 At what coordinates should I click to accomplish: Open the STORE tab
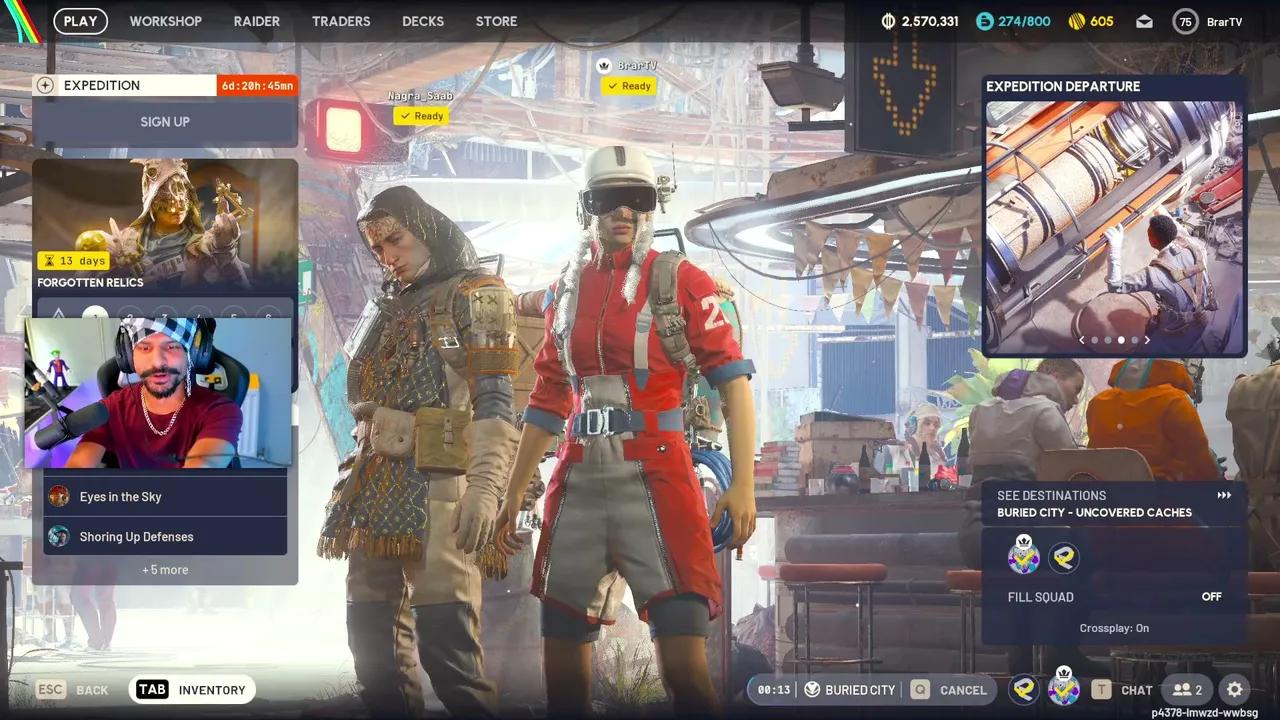point(497,21)
